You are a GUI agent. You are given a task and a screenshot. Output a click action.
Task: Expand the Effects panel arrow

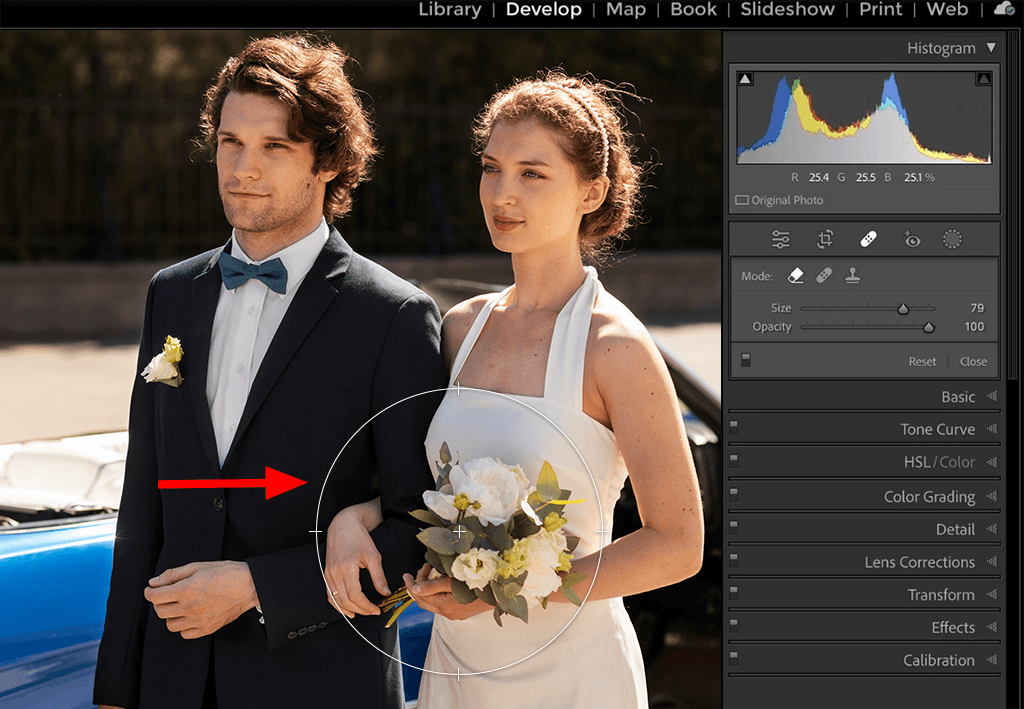point(992,627)
